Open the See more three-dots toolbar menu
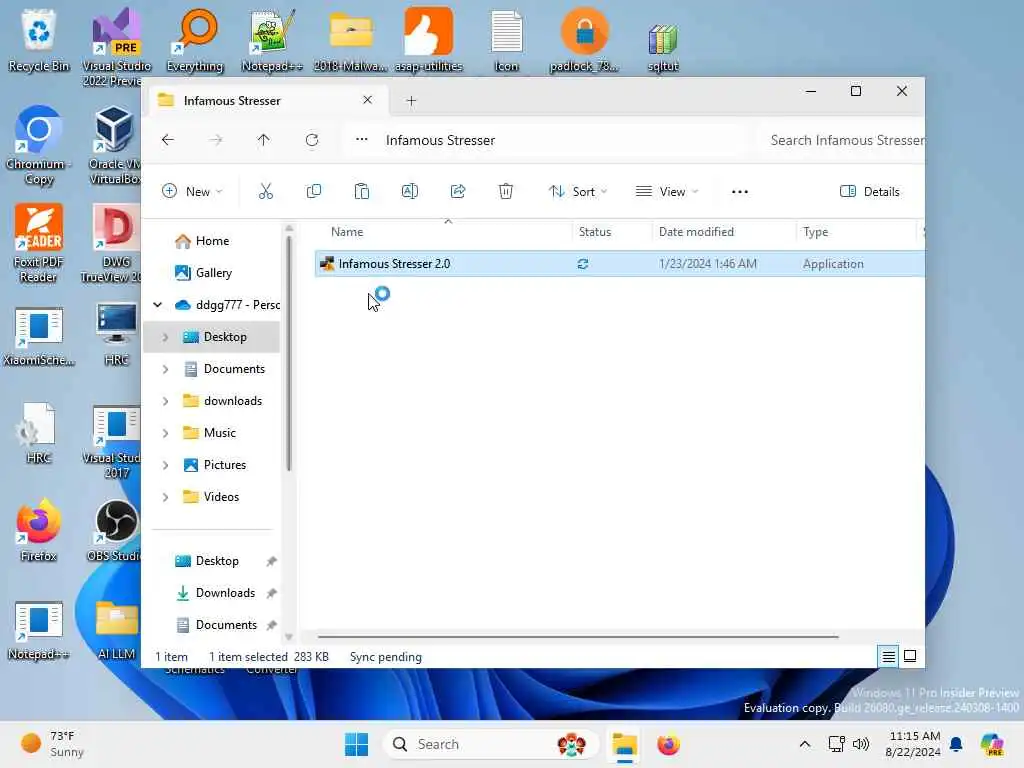This screenshot has width=1024, height=768. click(739, 191)
